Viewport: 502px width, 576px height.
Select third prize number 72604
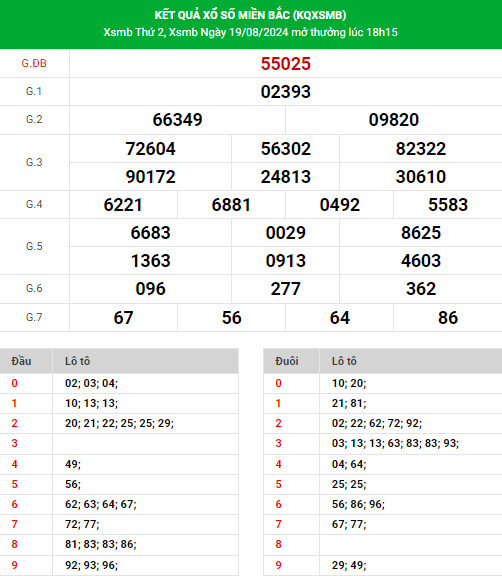151,148
